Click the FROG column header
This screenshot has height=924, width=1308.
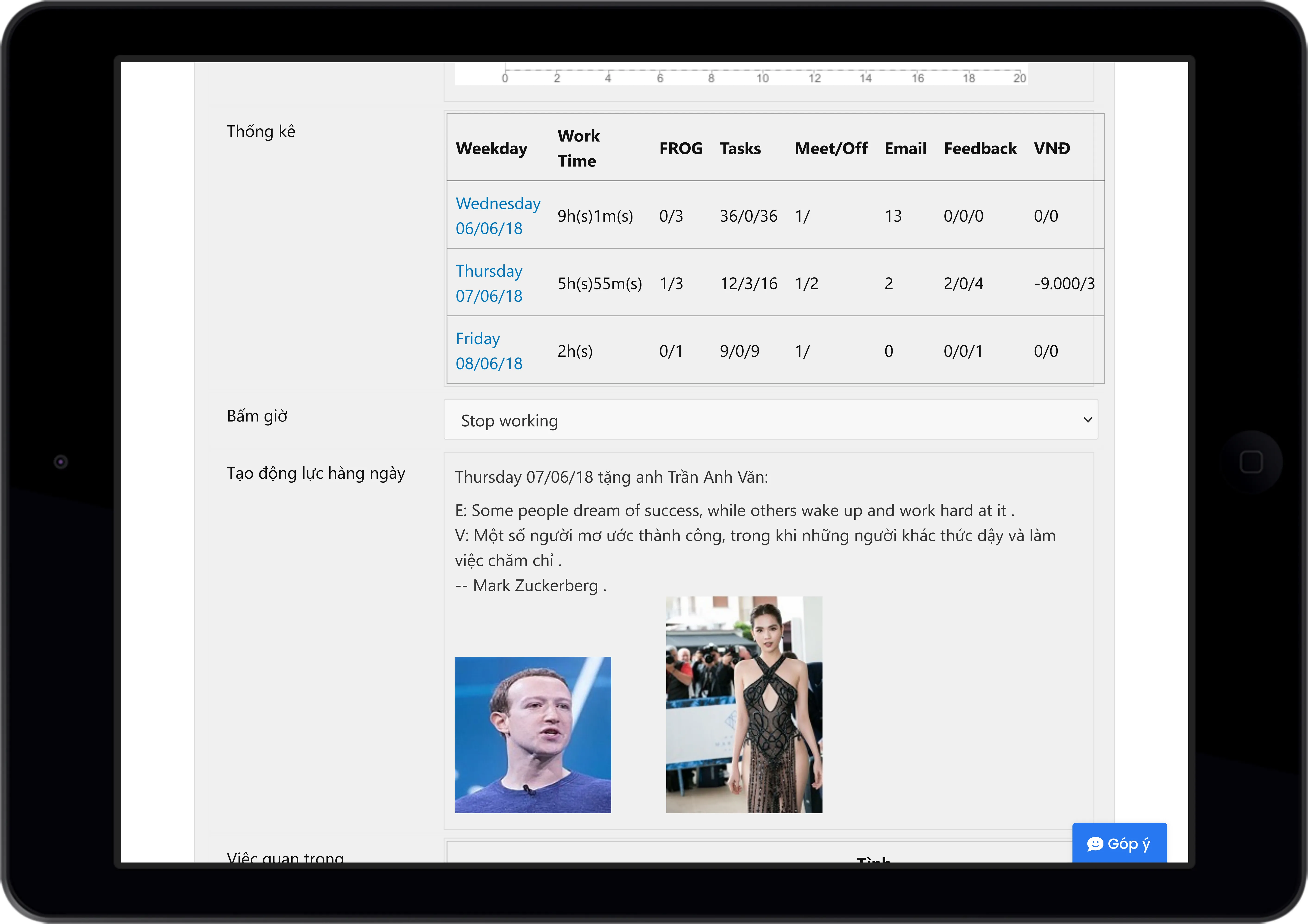click(681, 148)
